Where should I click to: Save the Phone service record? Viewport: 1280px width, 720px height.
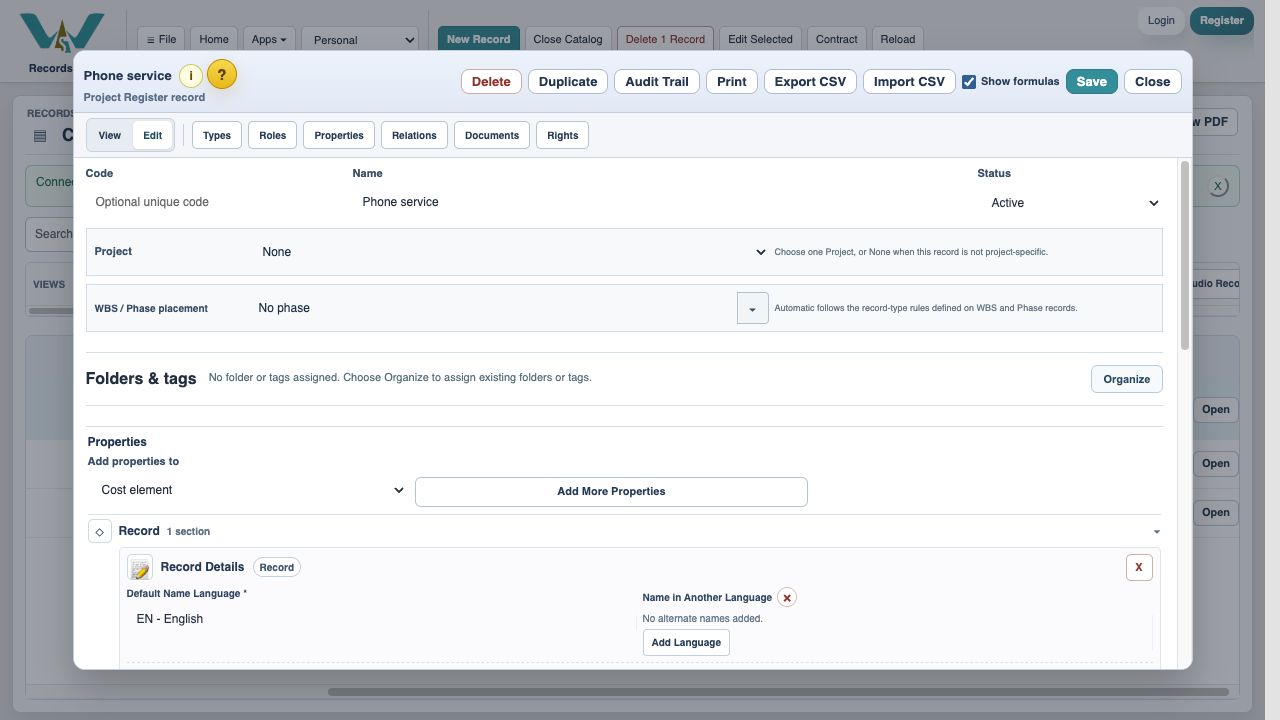[1092, 82]
